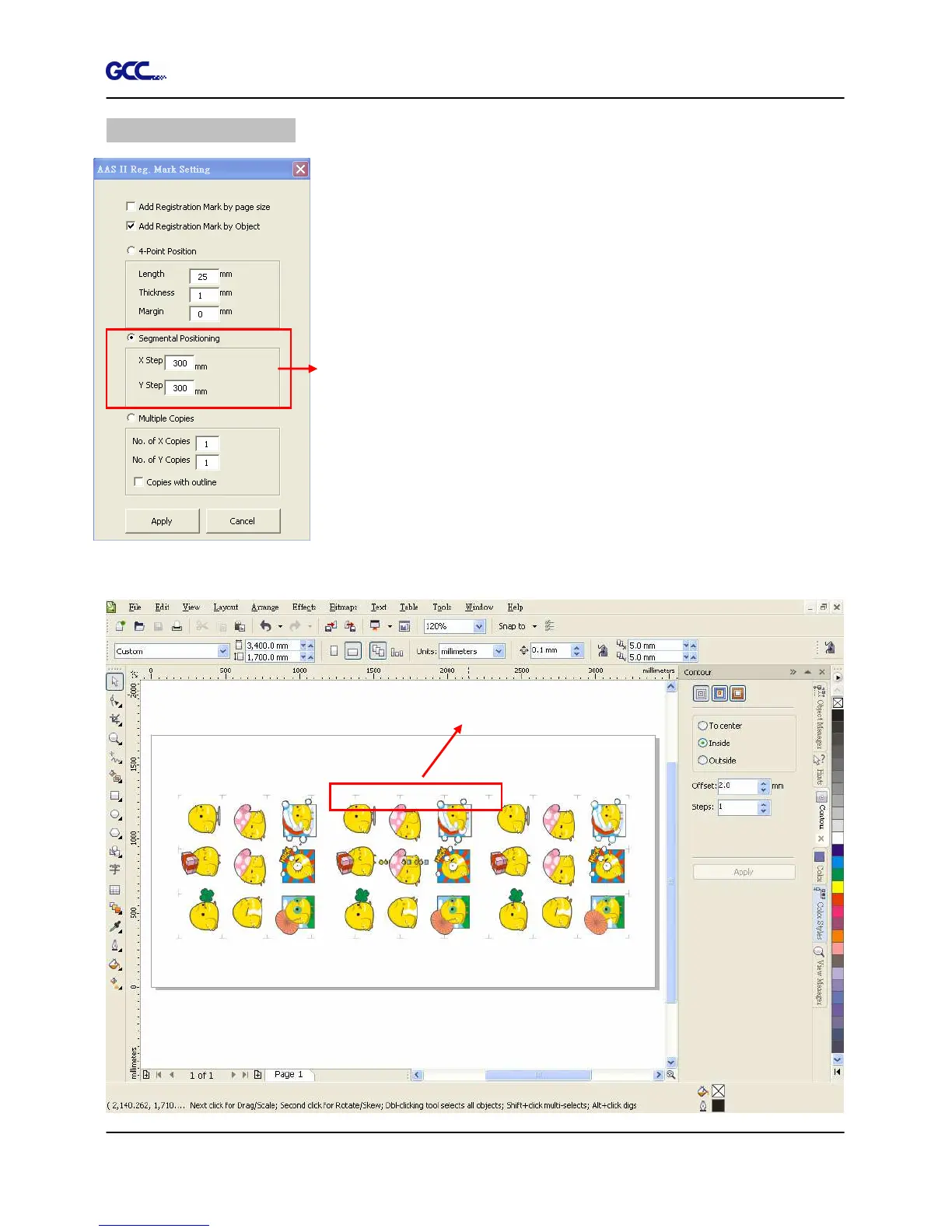Viewport: 952px width, 1232px height.
Task: Uncheck Add Registration Mark by Object
Action: pos(131,226)
